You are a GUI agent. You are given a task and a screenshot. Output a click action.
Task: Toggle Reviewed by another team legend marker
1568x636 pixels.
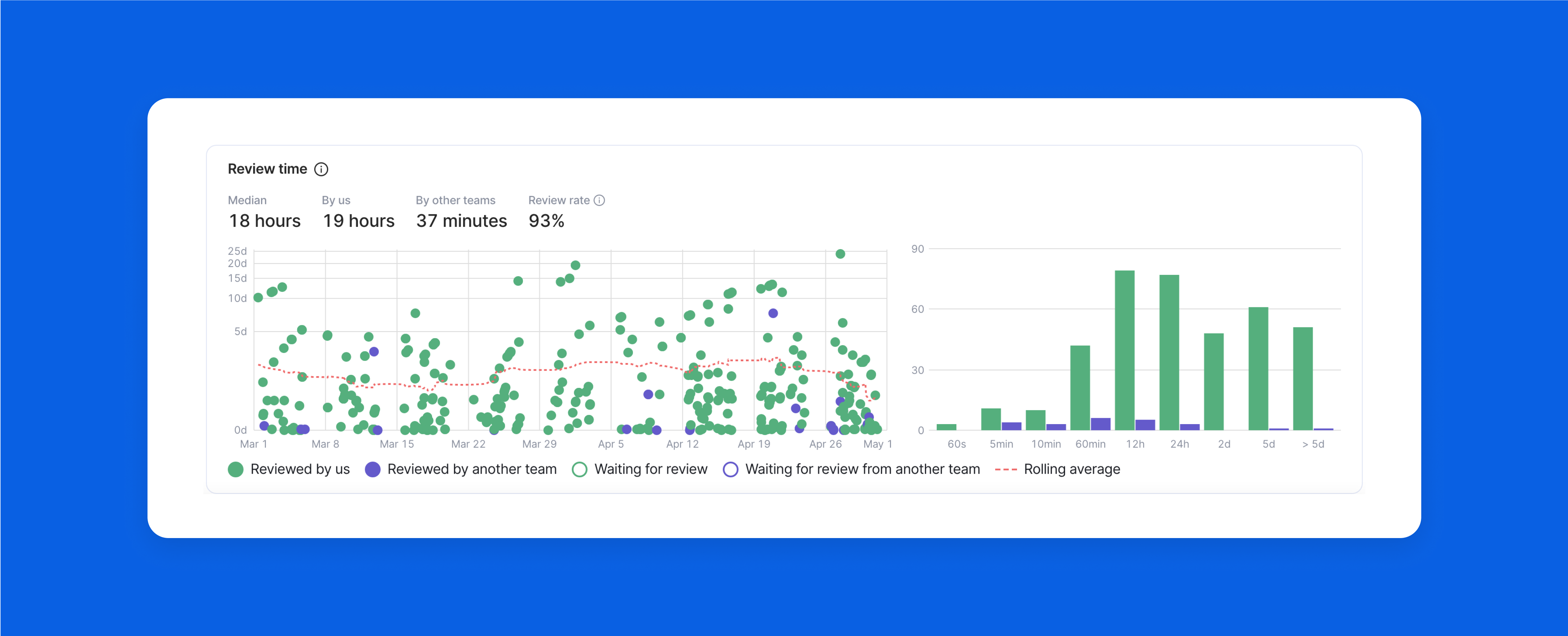click(373, 469)
